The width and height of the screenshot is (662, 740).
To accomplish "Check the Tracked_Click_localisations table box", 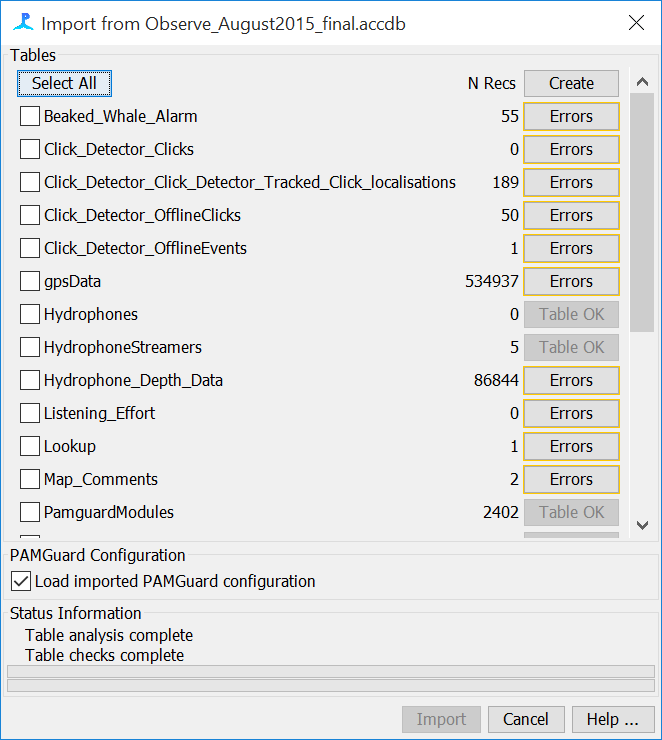I will click(x=30, y=182).
